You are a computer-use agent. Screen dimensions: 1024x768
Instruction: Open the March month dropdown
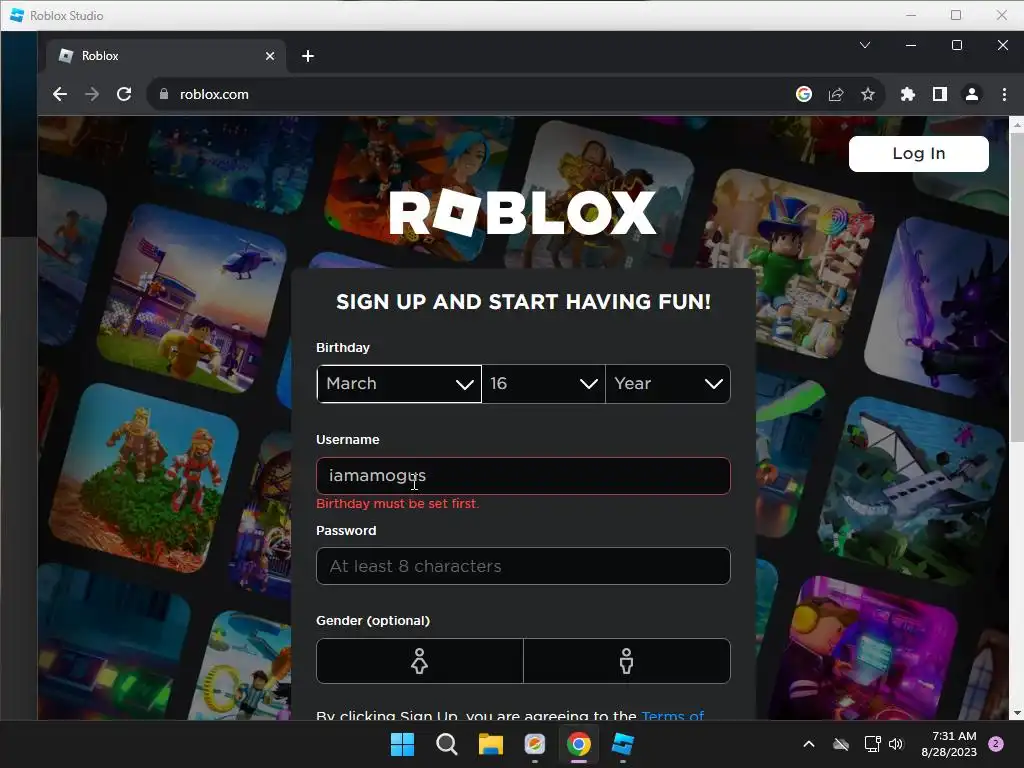(x=399, y=383)
